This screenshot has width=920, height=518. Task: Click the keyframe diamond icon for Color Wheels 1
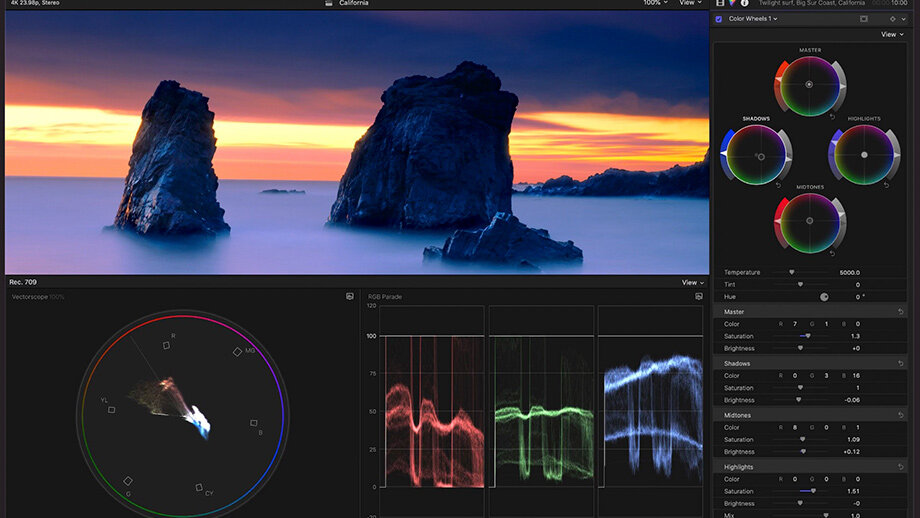892,19
